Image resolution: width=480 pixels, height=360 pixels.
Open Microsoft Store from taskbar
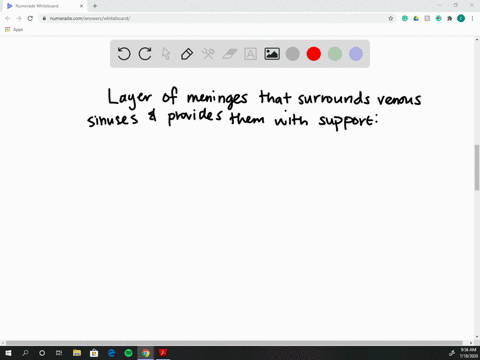94,353
